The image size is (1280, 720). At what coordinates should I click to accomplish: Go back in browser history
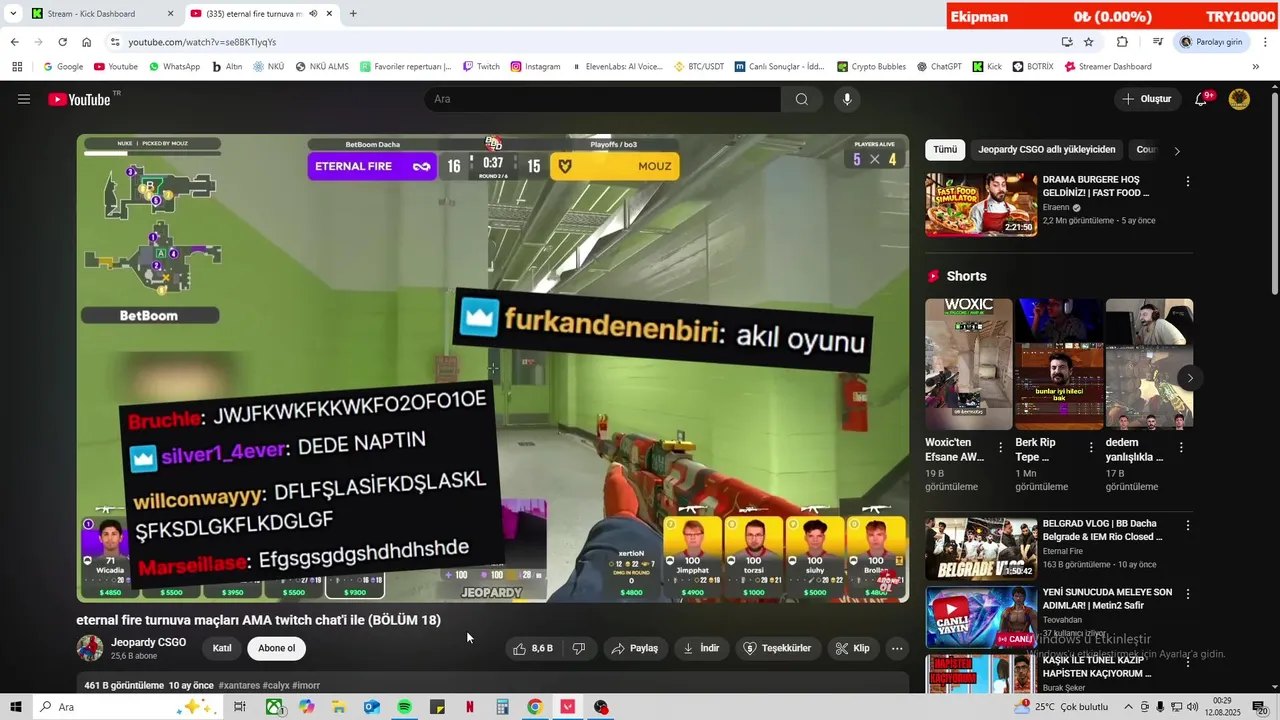click(x=14, y=42)
